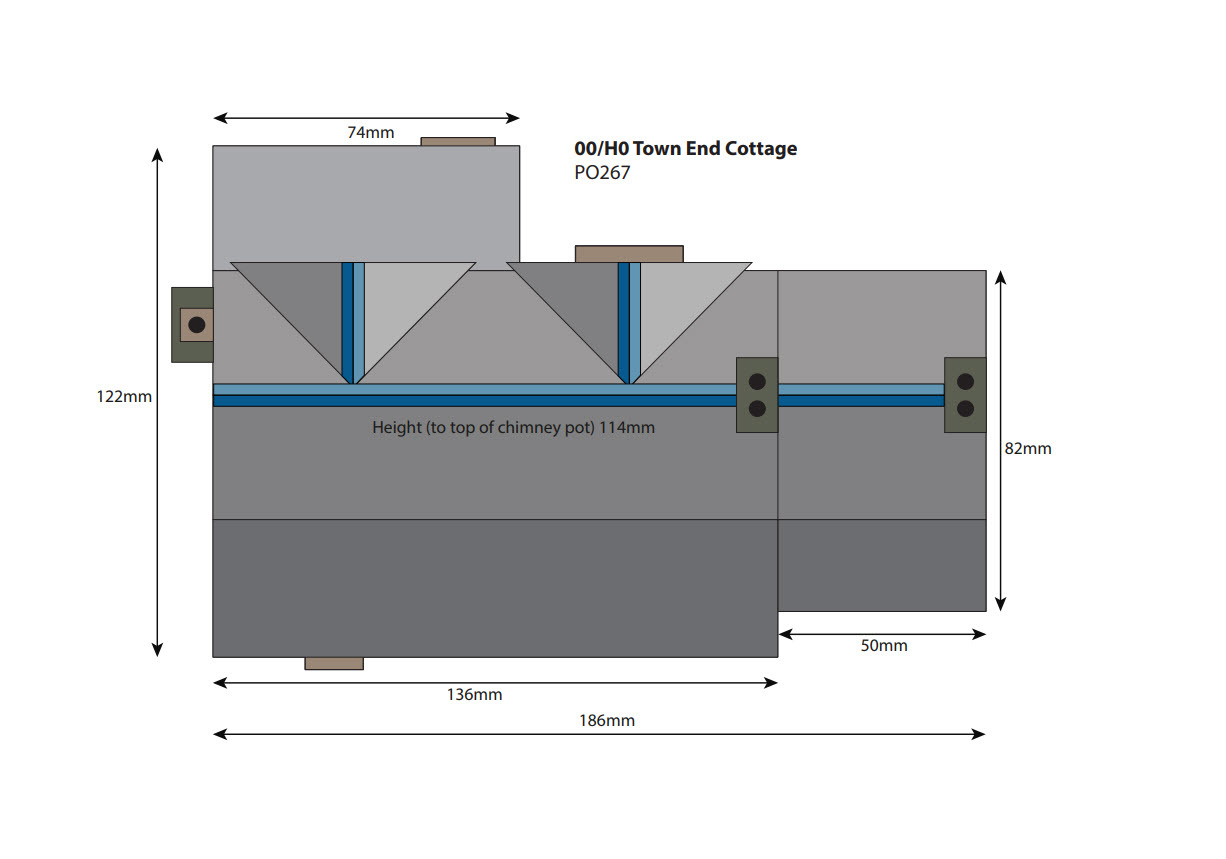Click the 122mm height dimension label
The image size is (1226, 859).
tap(124, 396)
